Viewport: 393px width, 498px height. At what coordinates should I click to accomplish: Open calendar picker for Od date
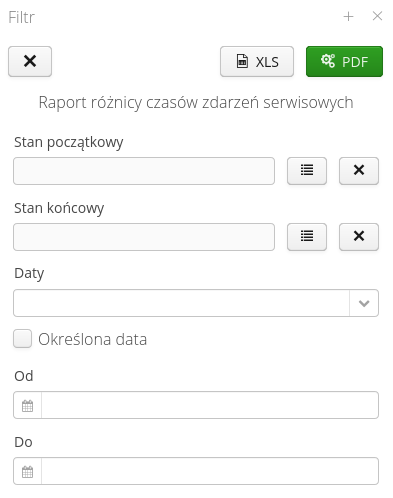(27, 405)
